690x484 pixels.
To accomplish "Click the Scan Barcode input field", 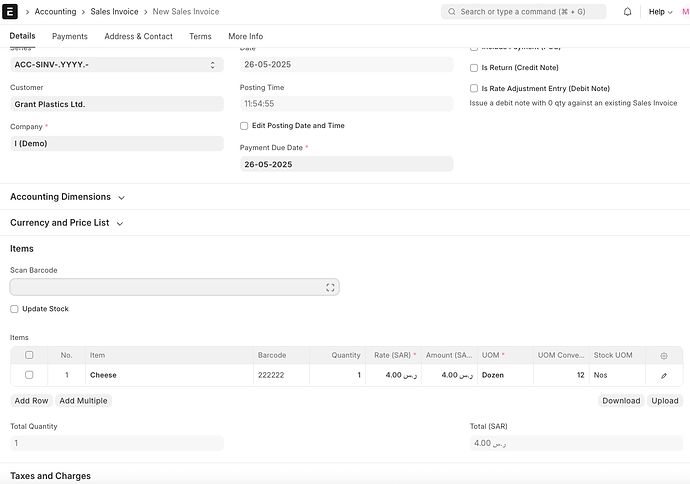I will pyautogui.click(x=174, y=287).
